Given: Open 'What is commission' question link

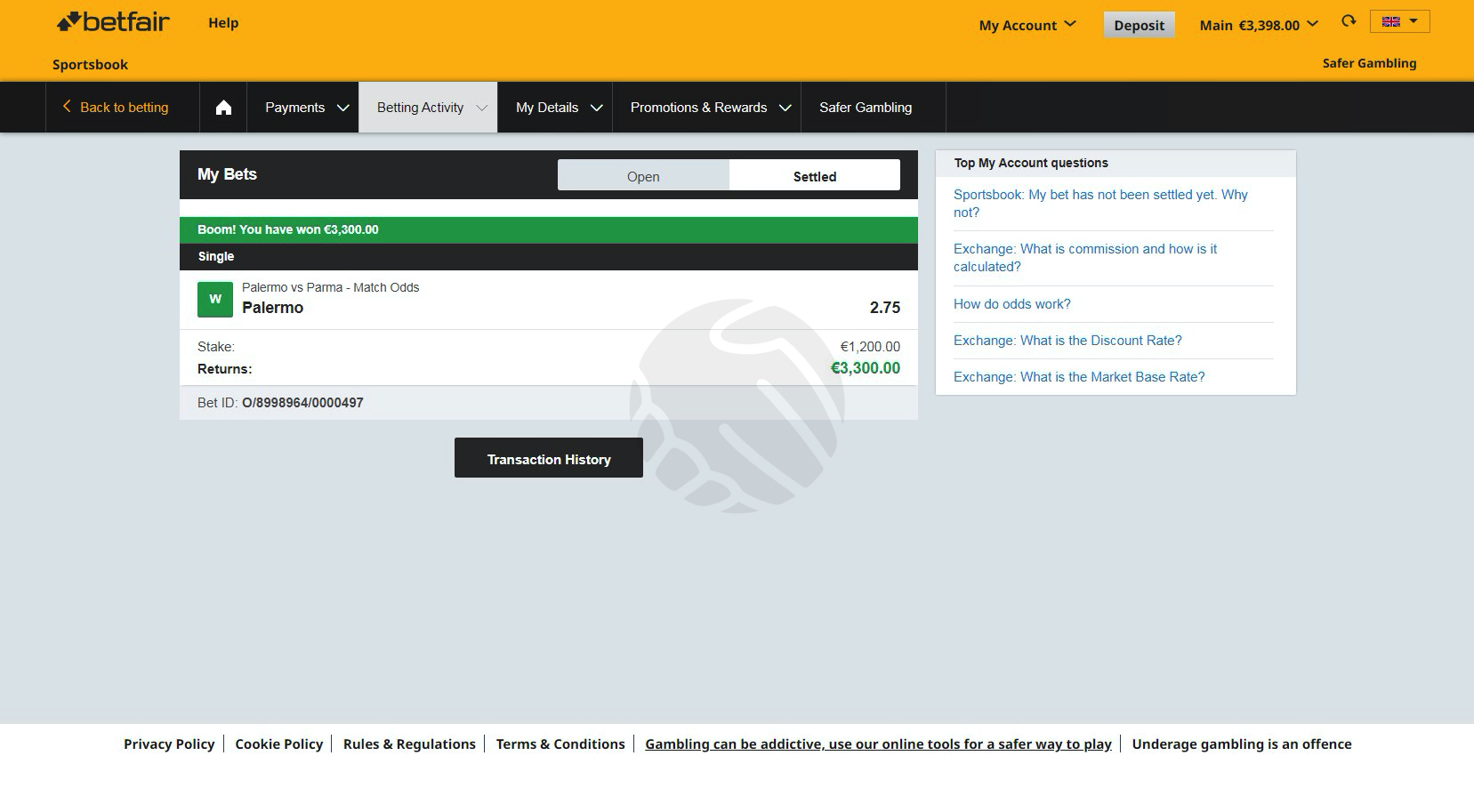Looking at the screenshot, I should pos(1085,258).
